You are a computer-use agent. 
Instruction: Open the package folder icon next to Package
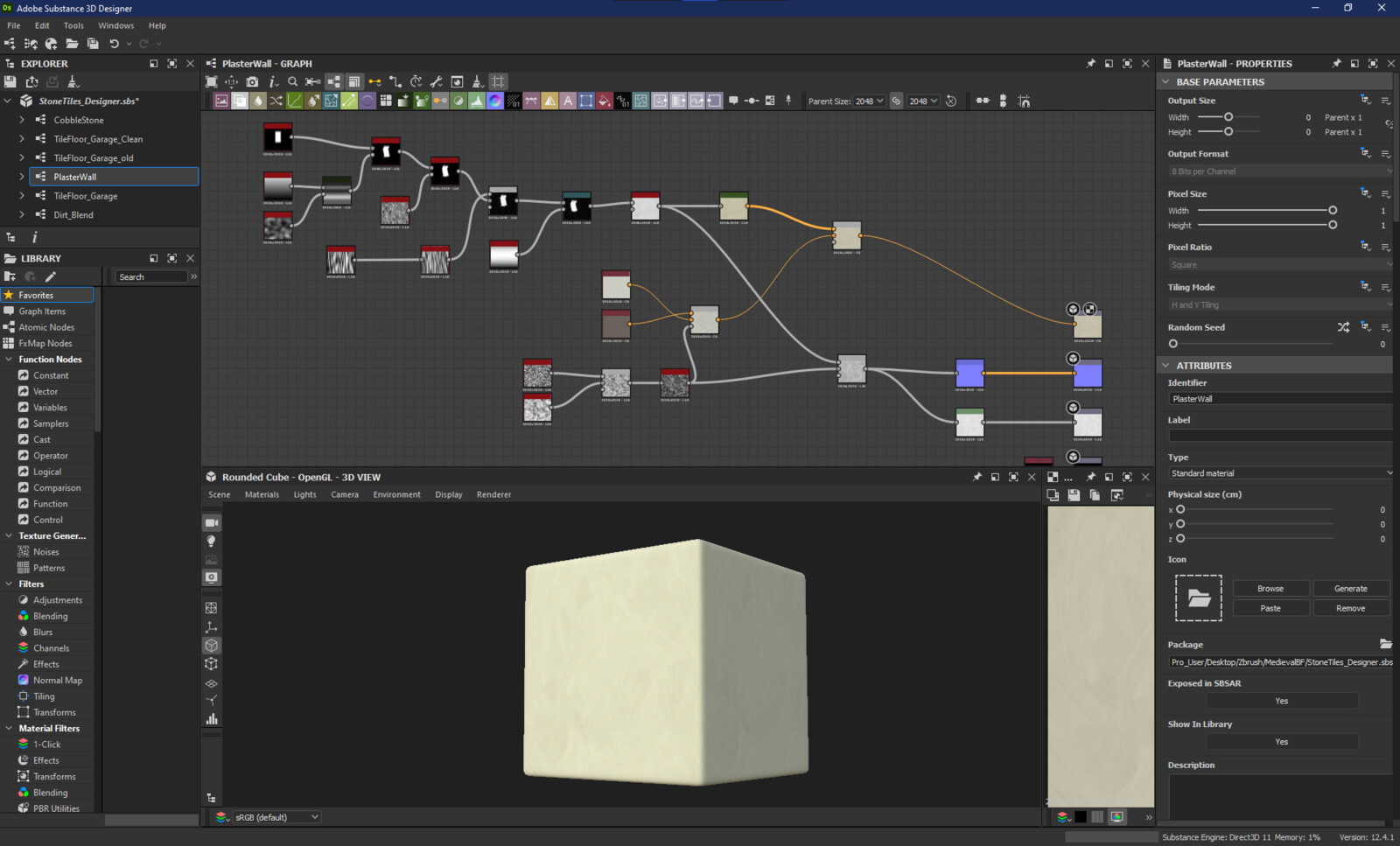pos(1386,644)
